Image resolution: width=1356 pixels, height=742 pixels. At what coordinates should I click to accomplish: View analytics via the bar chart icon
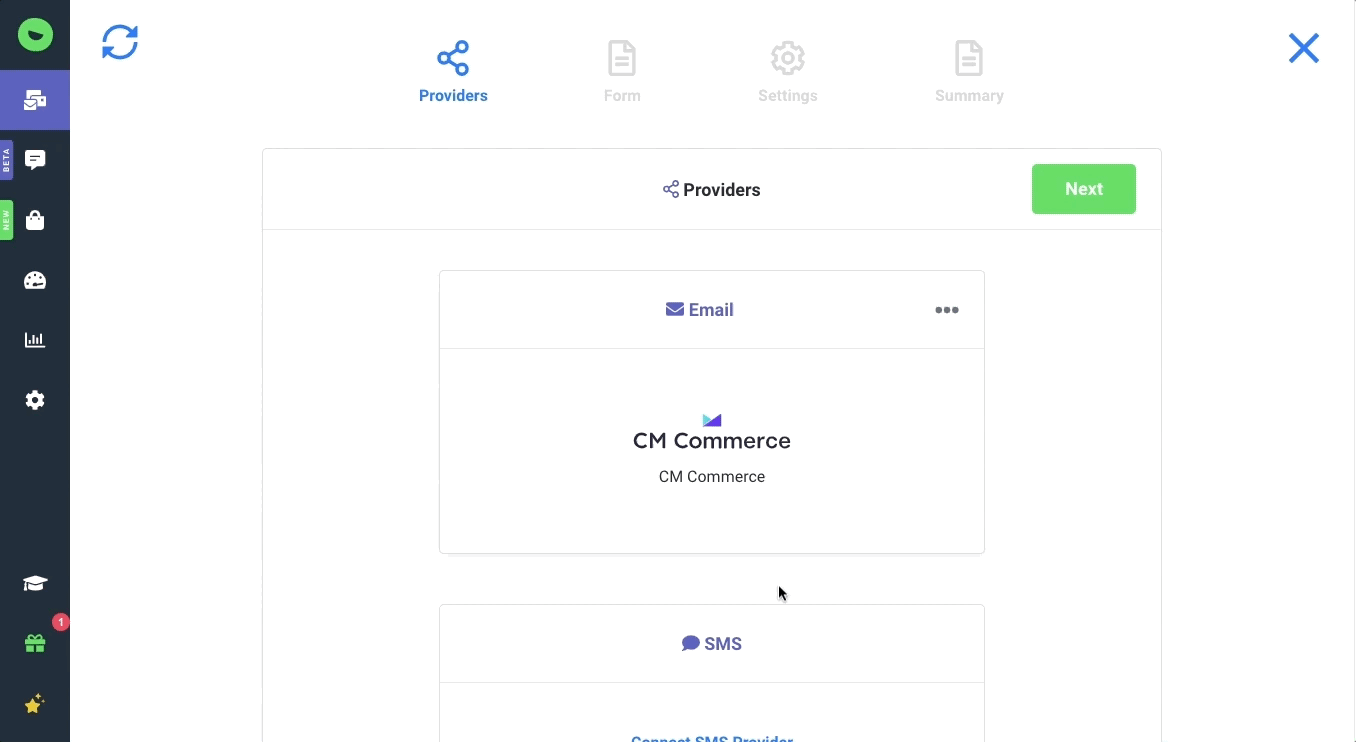pyautogui.click(x=35, y=340)
